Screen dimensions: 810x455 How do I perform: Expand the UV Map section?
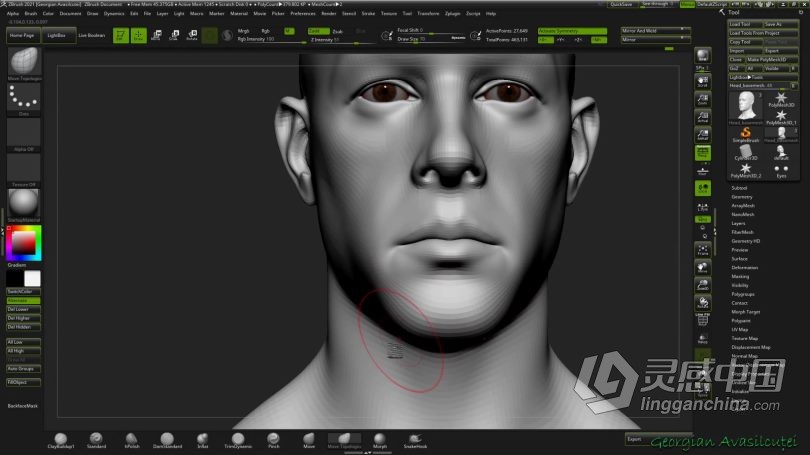click(740, 330)
